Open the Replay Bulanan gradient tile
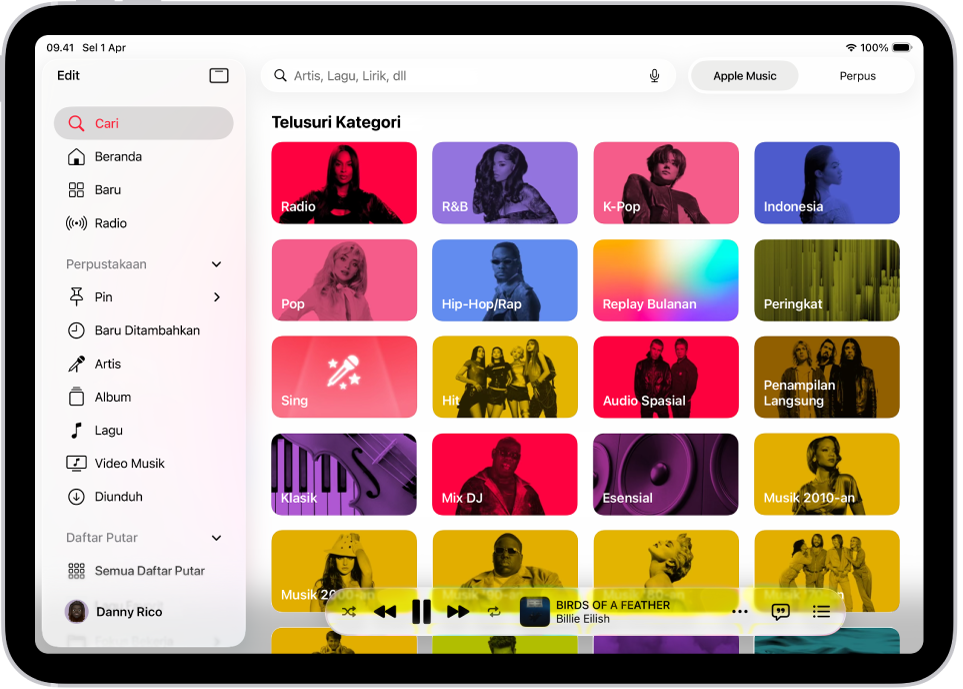The height and width of the screenshot is (689, 963). (665, 280)
